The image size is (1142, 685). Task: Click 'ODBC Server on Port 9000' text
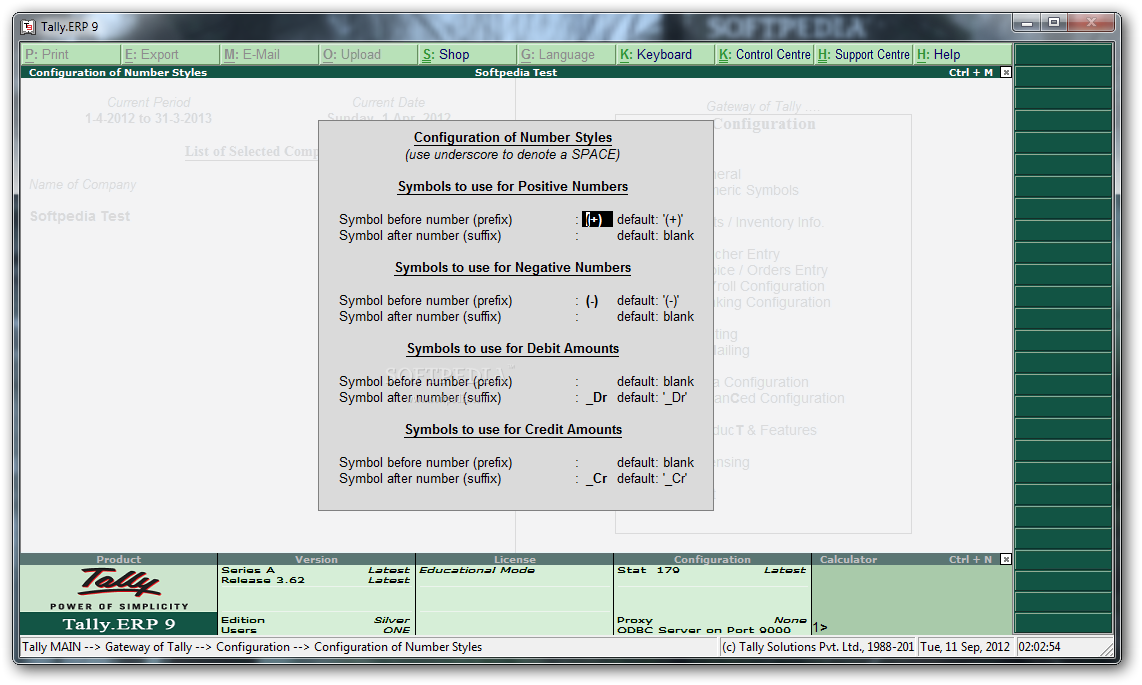point(704,630)
